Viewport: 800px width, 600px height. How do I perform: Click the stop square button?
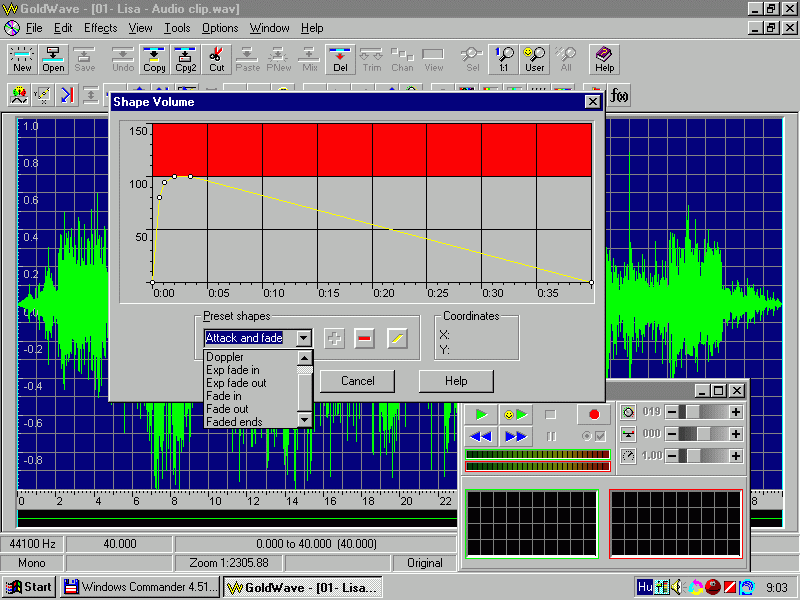click(x=550, y=414)
